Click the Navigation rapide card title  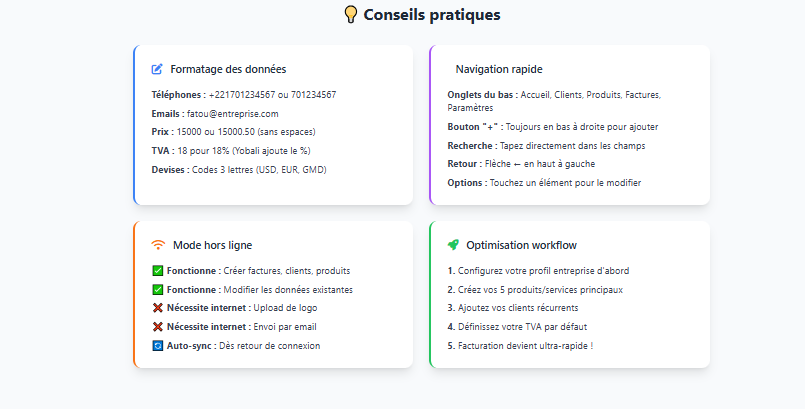click(x=499, y=69)
